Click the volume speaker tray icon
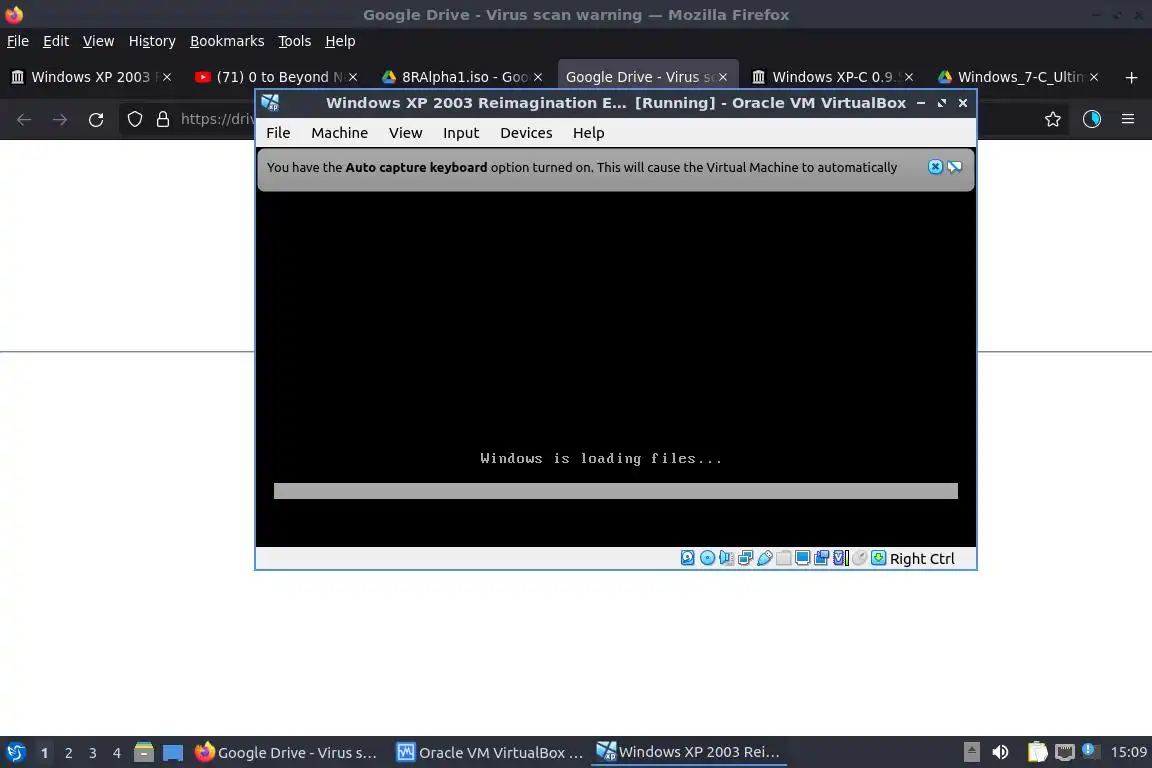 tap(999, 752)
